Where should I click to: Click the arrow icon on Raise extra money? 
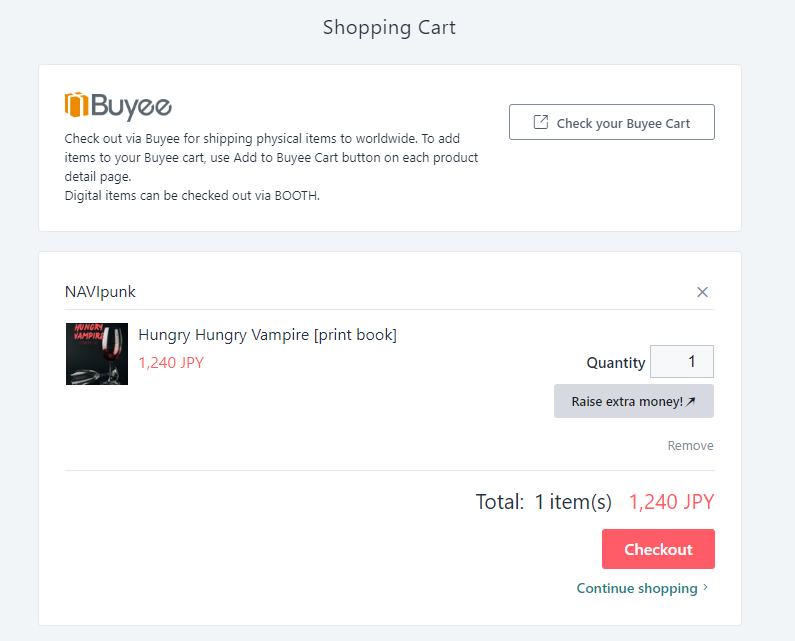pyautogui.click(x=690, y=401)
